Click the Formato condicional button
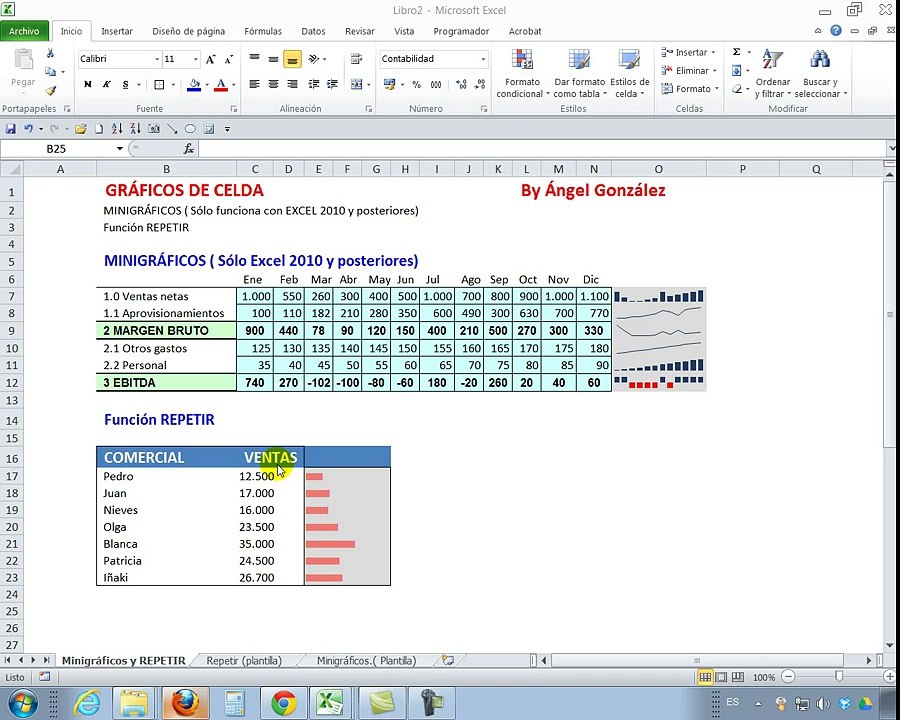 [522, 73]
